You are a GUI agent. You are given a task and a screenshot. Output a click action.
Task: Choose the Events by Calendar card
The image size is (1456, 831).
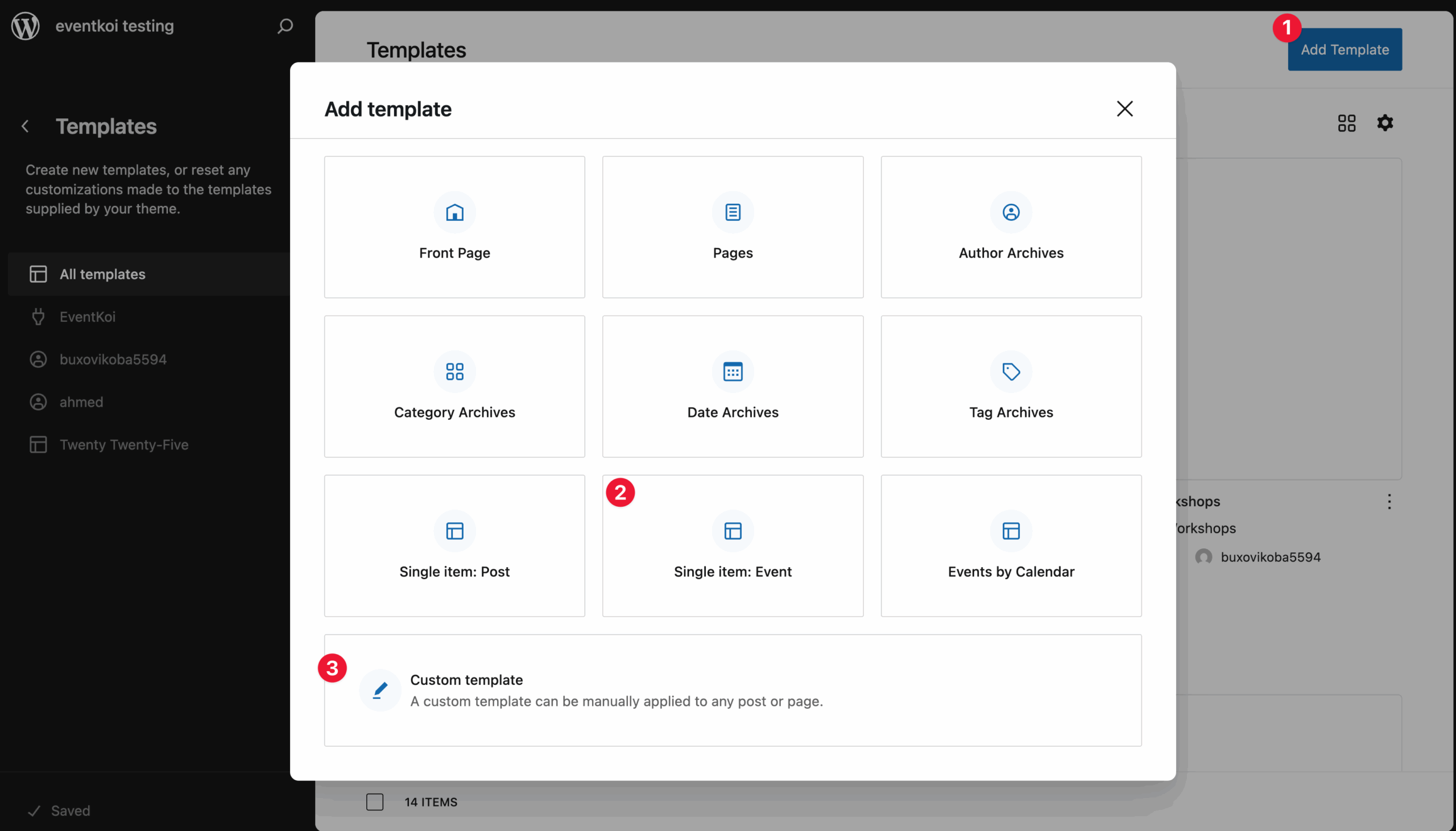coord(1011,545)
